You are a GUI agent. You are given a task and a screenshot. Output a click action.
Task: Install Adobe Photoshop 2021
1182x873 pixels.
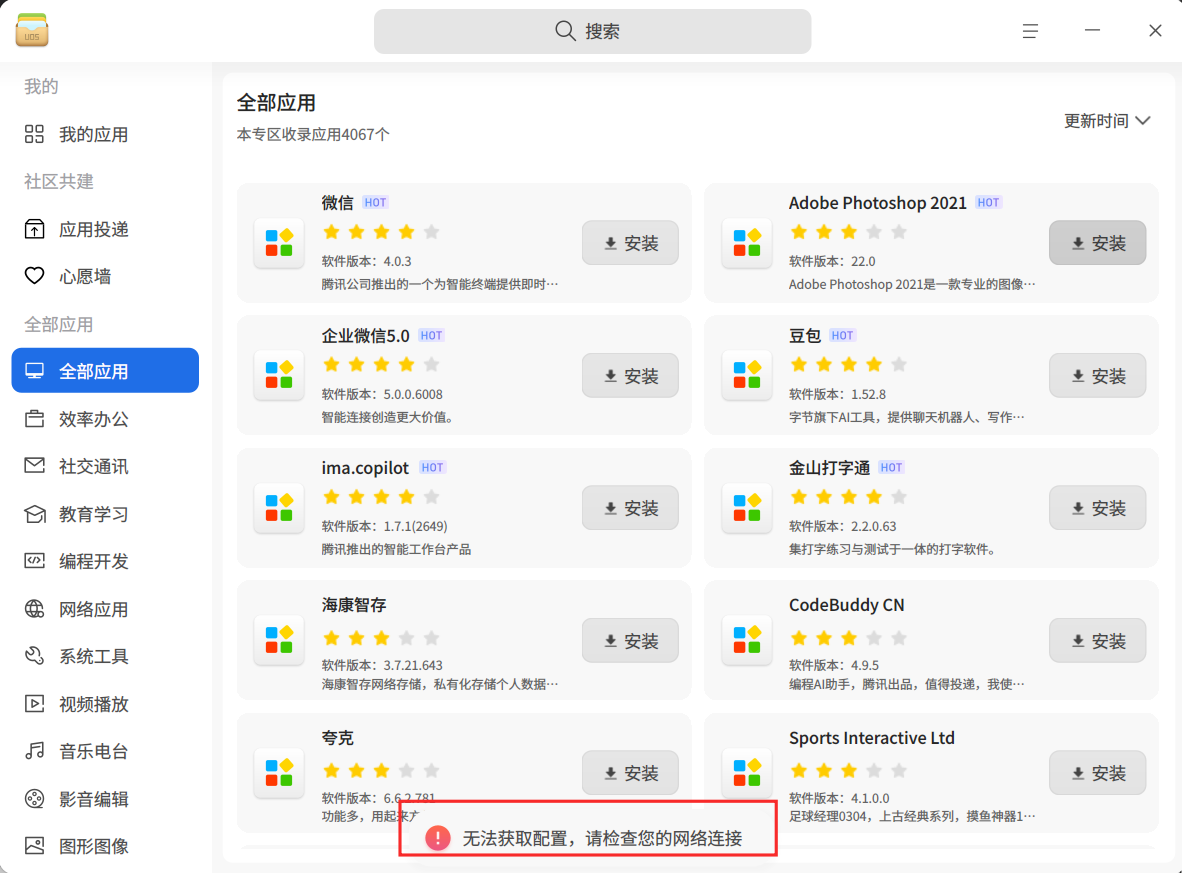coord(1098,243)
